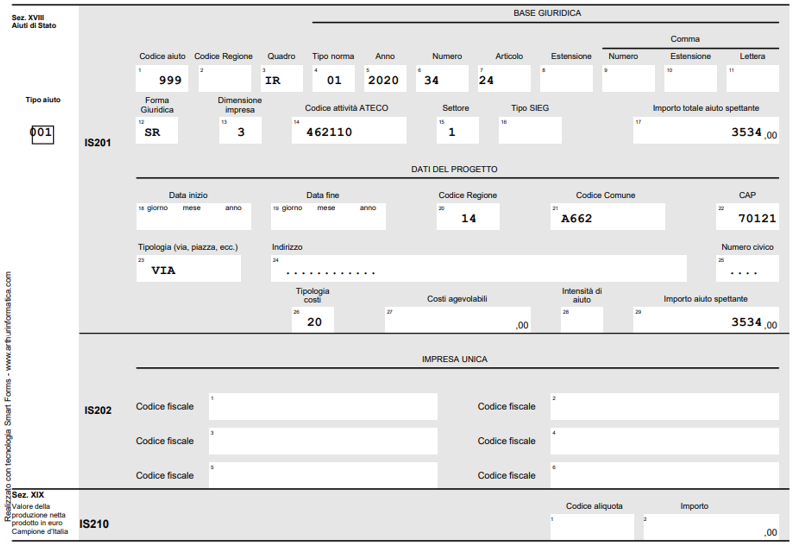This screenshot has width=793, height=548.
Task: Click IS202 Codice fiscale field number 2
Action: pos(665,406)
